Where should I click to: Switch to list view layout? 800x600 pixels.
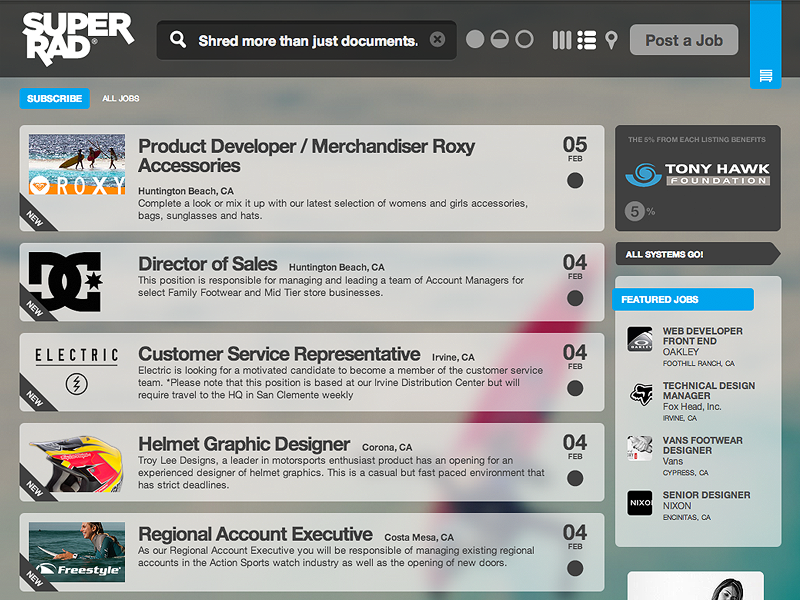587,40
